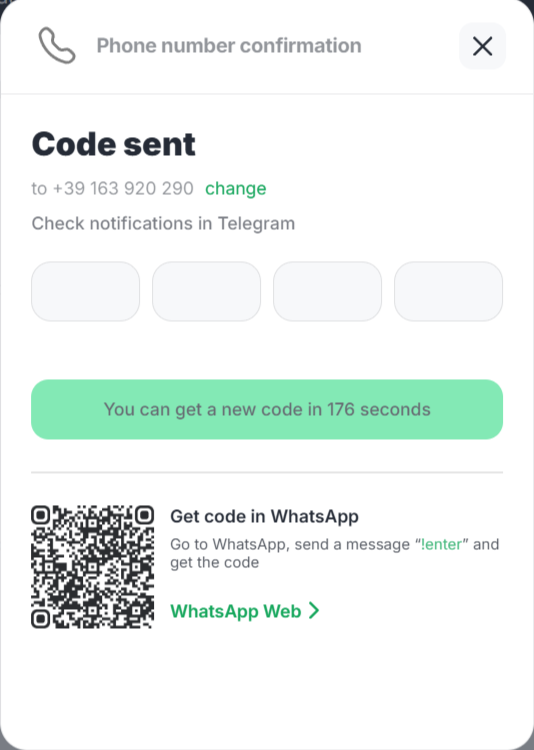Click the WhatsApp QR code image
The height and width of the screenshot is (750, 534).
click(92, 567)
